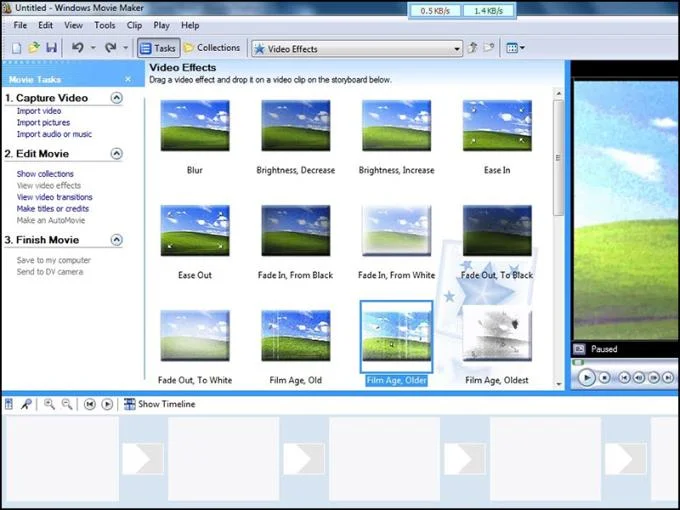Screen dimensions: 680x510
Task: Open a project using the folder icon
Action: point(34,48)
